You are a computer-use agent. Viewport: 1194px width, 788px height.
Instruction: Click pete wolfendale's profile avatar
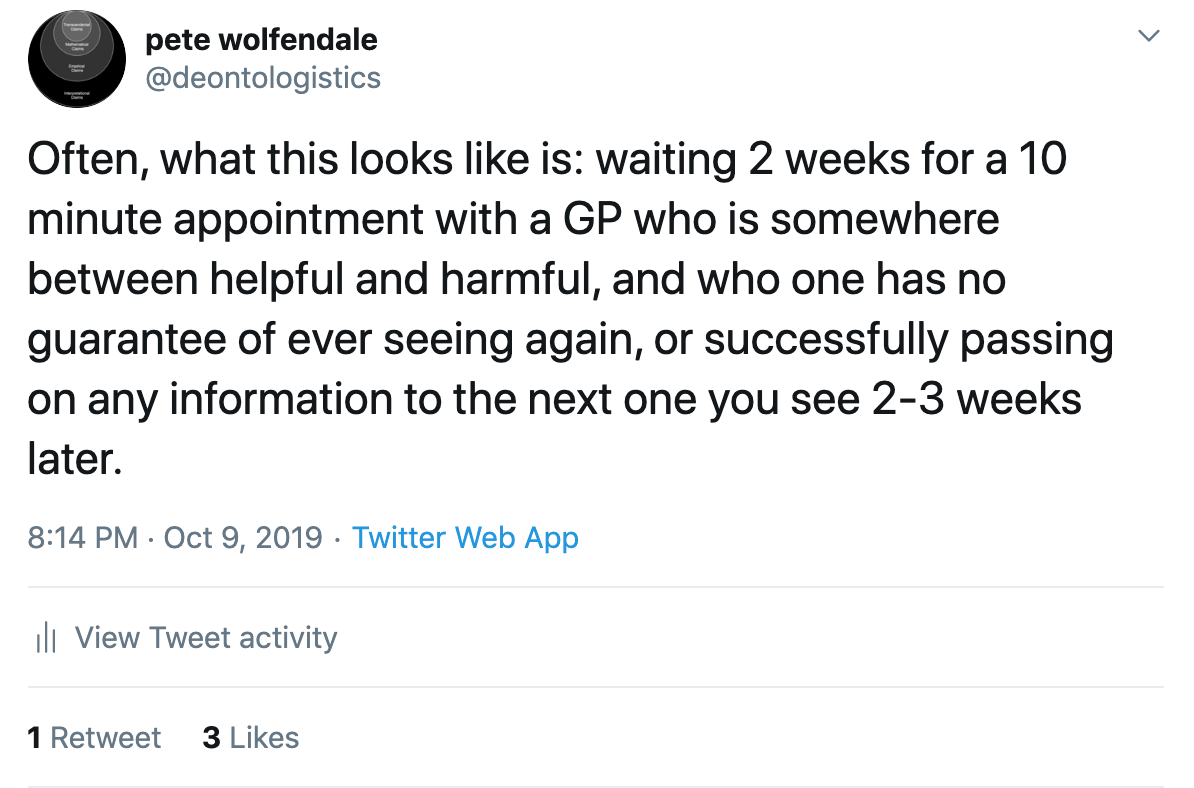(77, 60)
